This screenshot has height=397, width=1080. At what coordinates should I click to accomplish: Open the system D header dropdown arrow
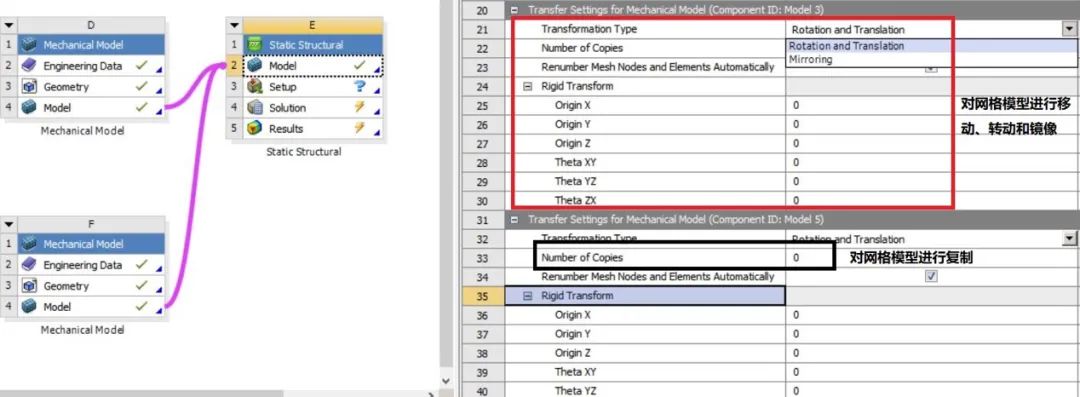click(x=8, y=26)
